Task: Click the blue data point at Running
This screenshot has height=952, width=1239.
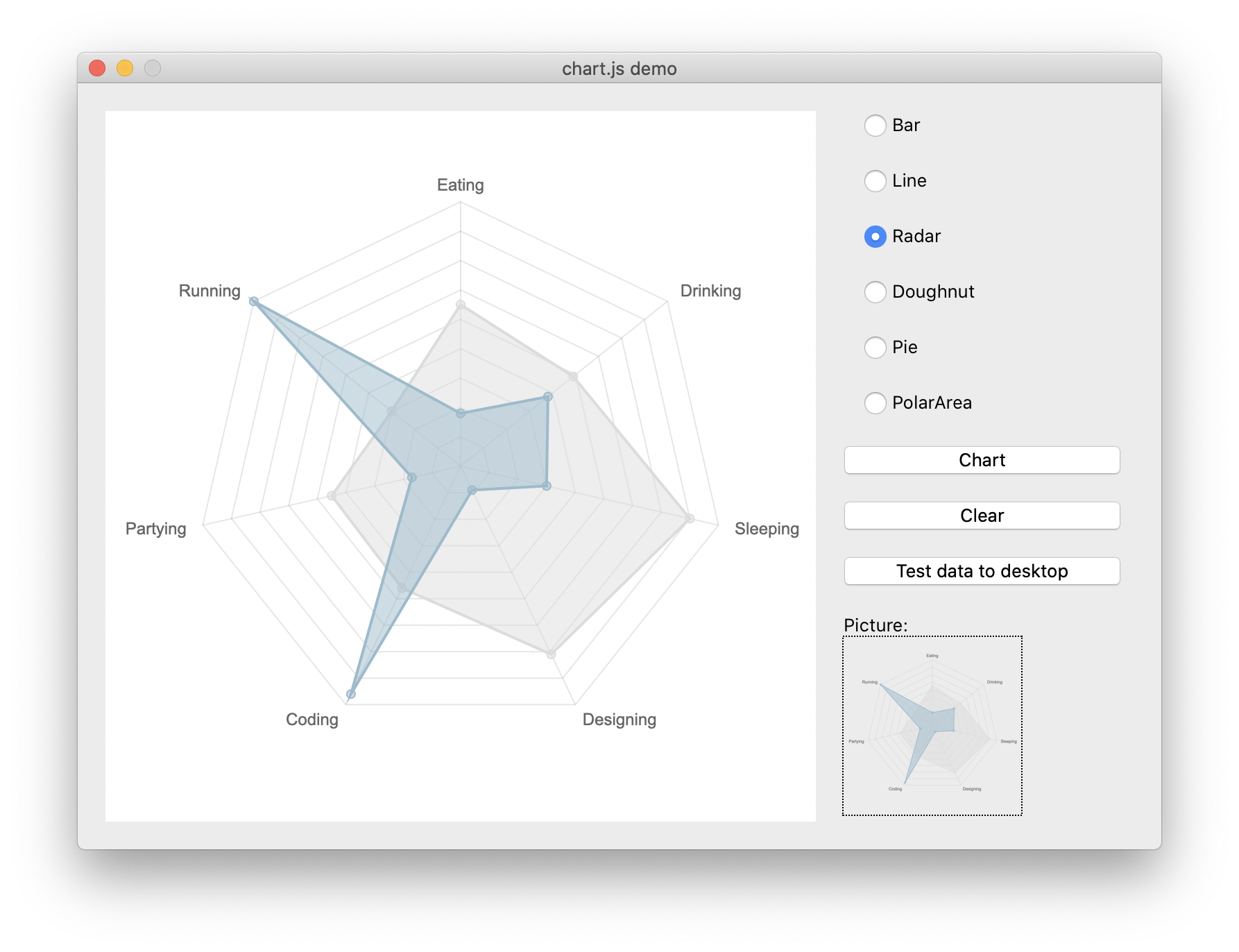Action: point(254,301)
